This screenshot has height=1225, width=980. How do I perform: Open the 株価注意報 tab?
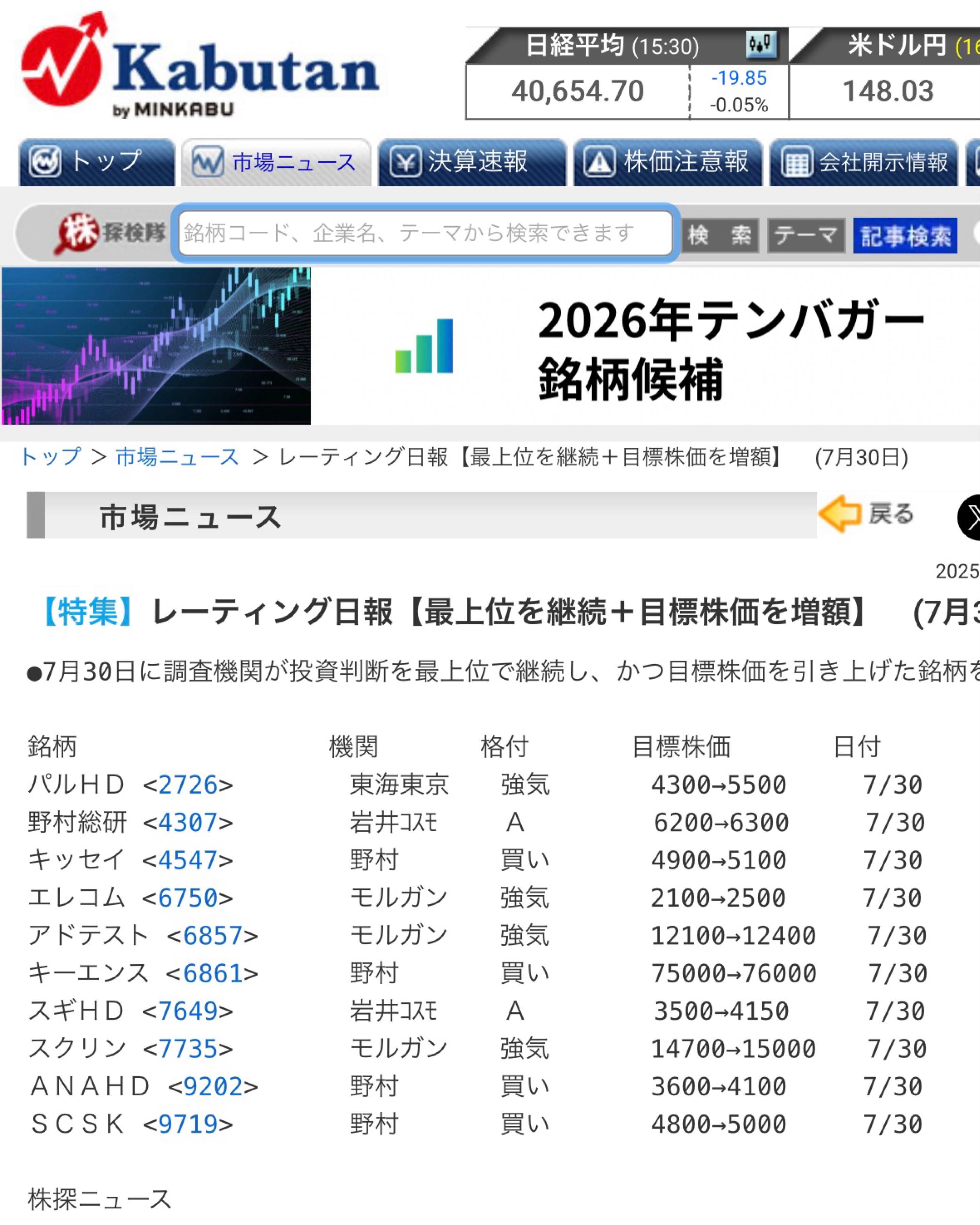(x=668, y=163)
